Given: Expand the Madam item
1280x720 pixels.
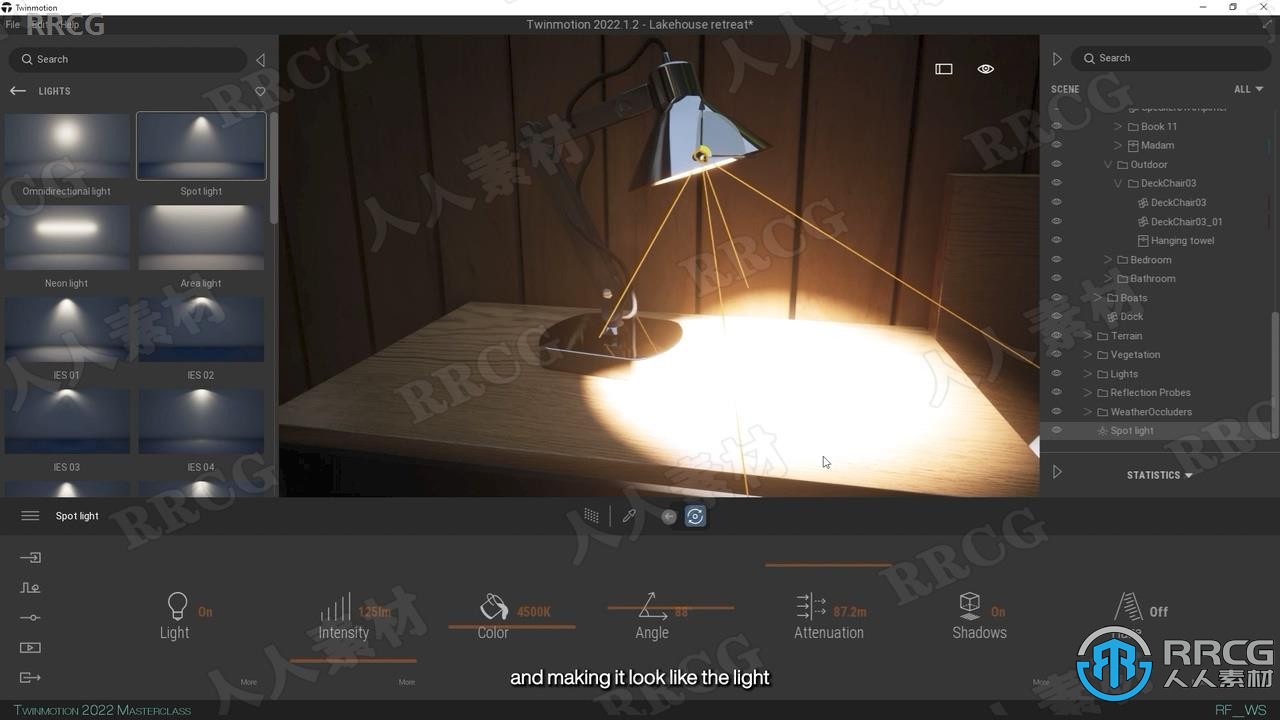Looking at the screenshot, I should (1118, 146).
